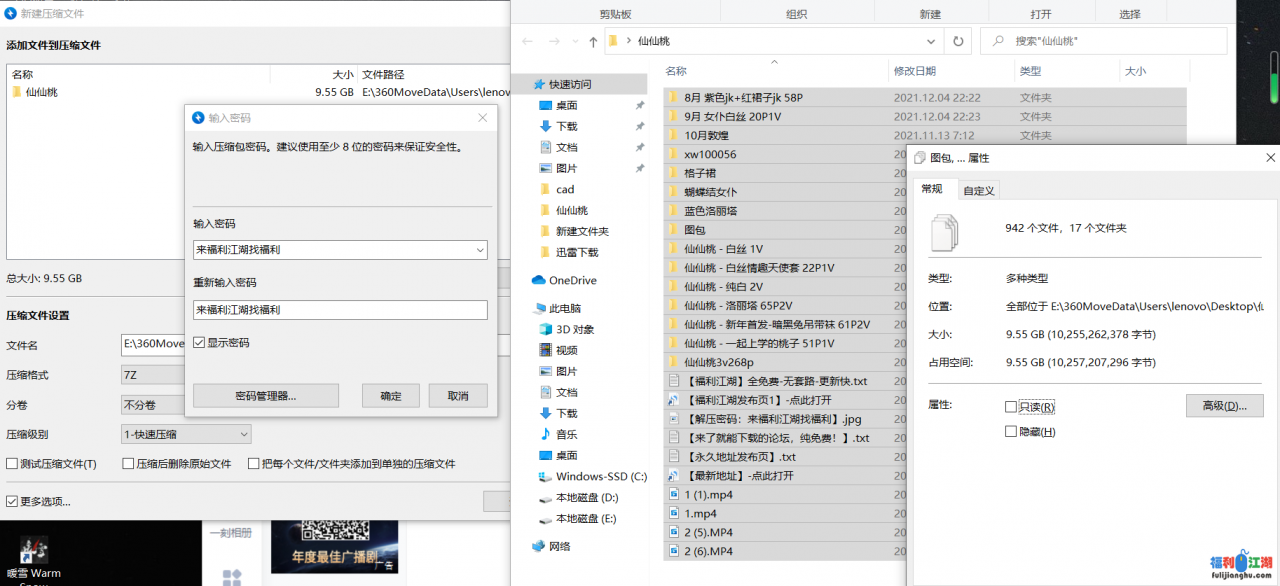
Task: Select the Windows-SSD (C:) drive
Action: point(601,476)
